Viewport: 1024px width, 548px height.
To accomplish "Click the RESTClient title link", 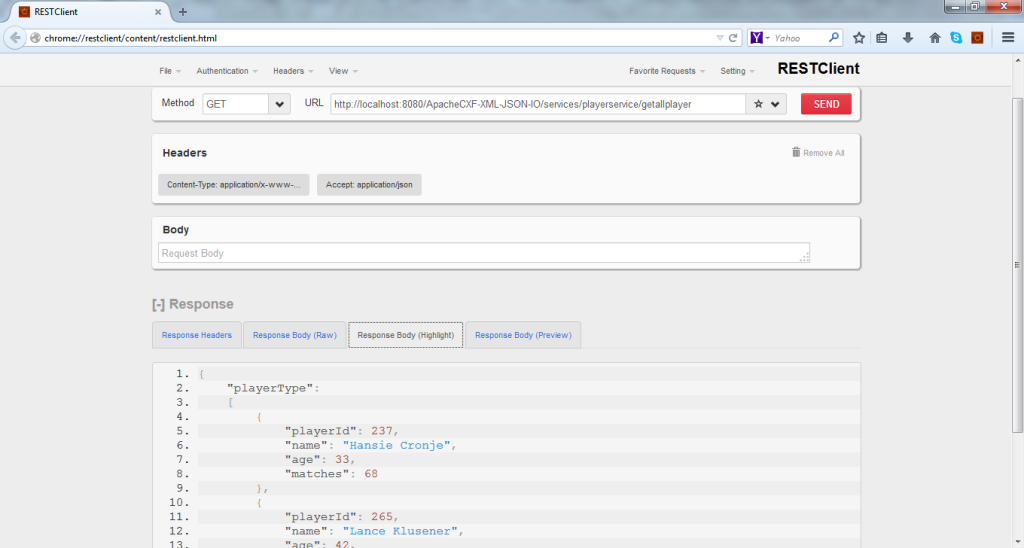I will tap(818, 69).
